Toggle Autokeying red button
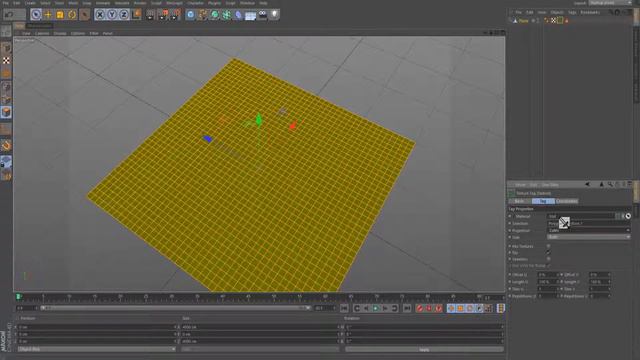640x360 pixels. [x=429, y=308]
